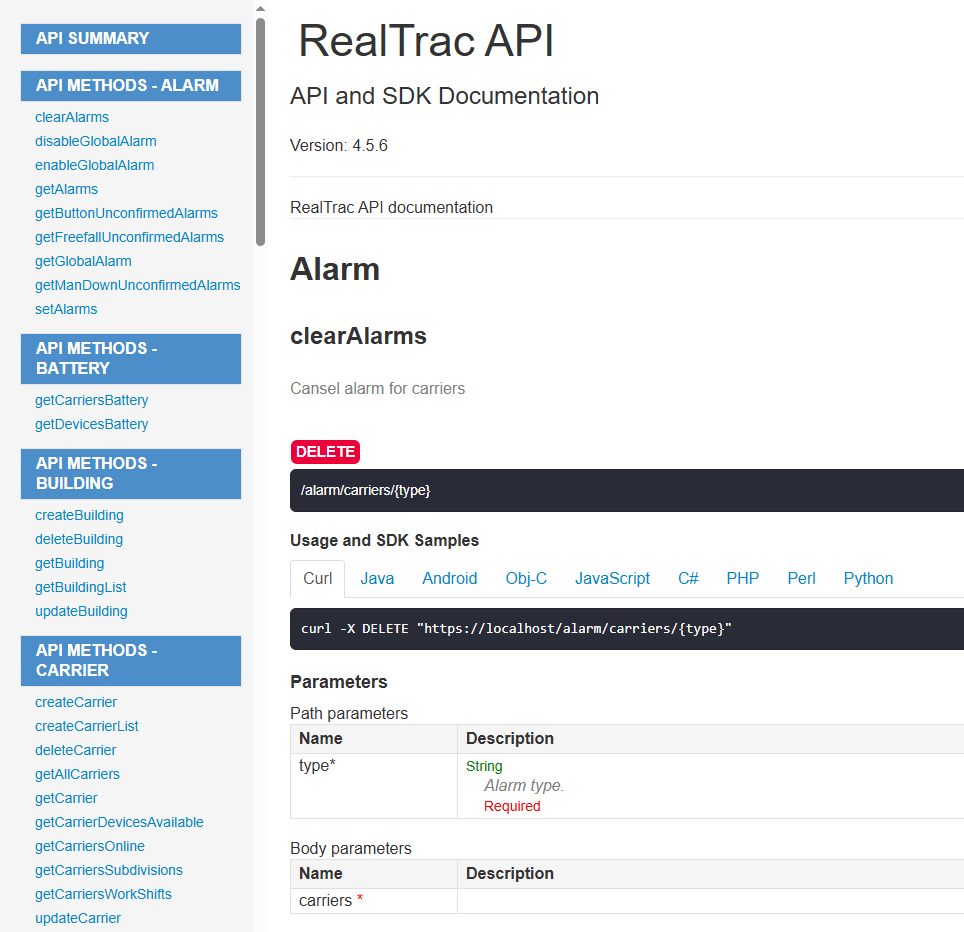Click the red DELETE method badge
The width and height of the screenshot is (964, 932).
pyautogui.click(x=324, y=452)
